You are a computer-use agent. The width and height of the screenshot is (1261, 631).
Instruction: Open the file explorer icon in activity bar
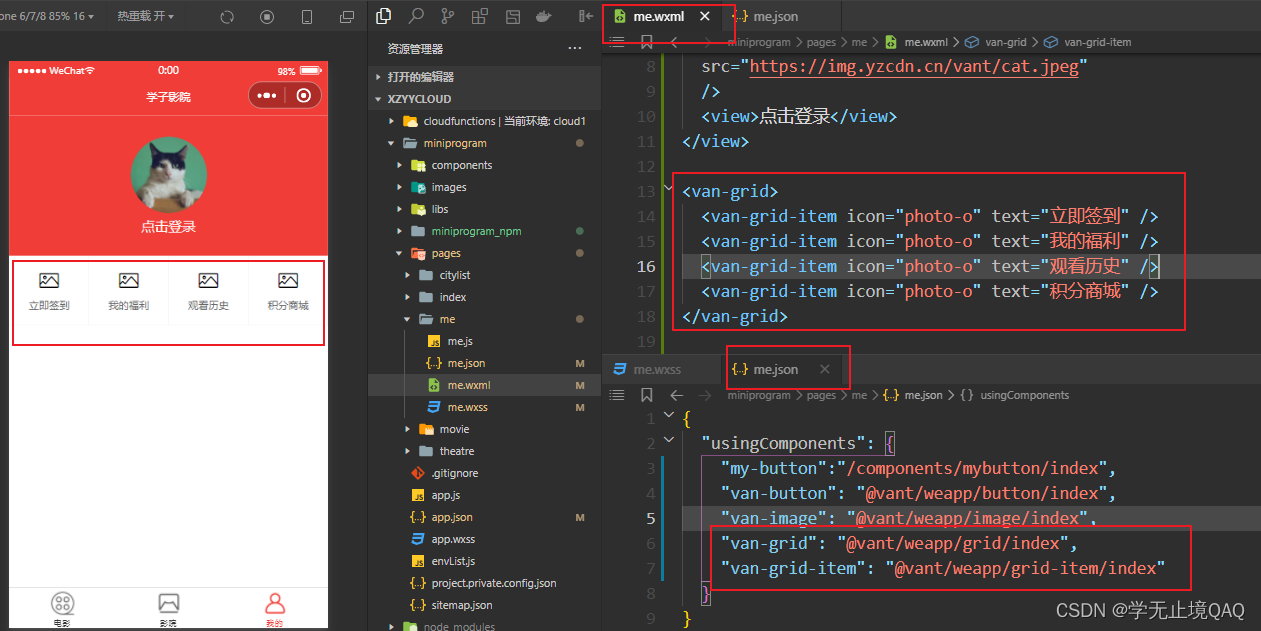click(x=383, y=16)
